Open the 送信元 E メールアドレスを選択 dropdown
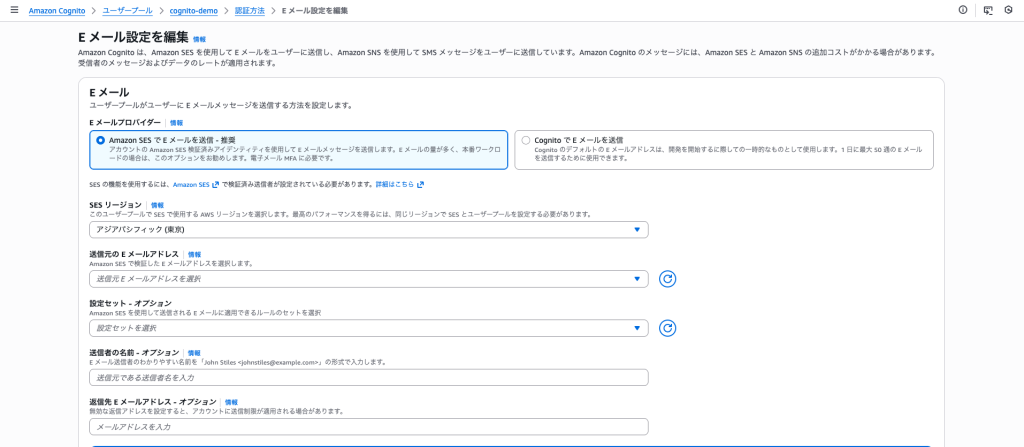Screen dimensions: 1024x447 pyautogui.click(x=368, y=279)
